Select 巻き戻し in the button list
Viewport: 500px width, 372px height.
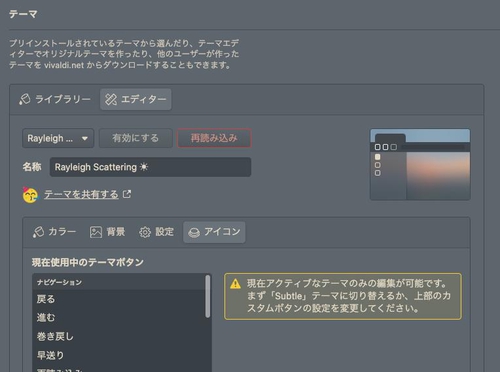pyautogui.click(x=119, y=337)
